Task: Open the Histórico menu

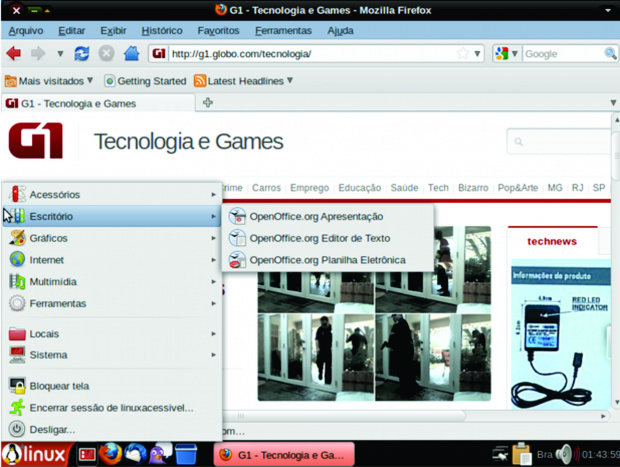Action: tap(162, 30)
